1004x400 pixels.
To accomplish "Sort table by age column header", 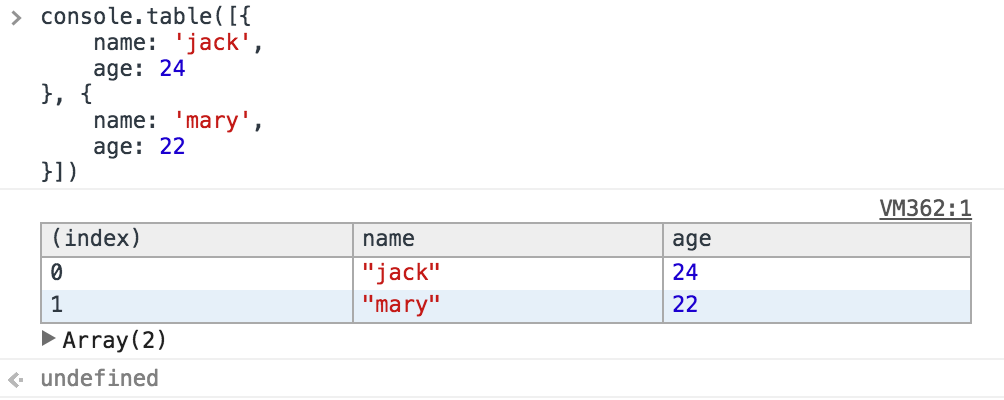I will (x=817, y=240).
